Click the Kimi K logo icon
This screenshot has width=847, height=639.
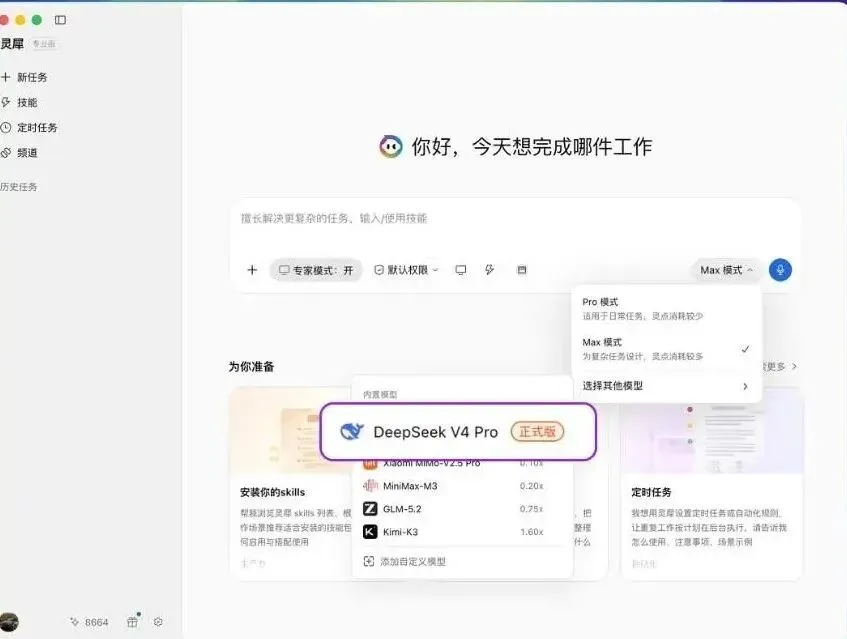[370, 532]
